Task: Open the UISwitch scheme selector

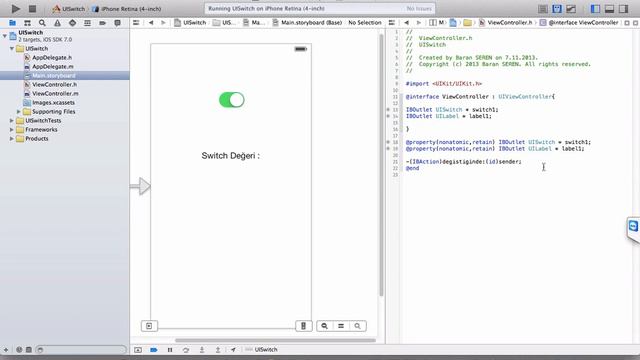Action: 69,9
